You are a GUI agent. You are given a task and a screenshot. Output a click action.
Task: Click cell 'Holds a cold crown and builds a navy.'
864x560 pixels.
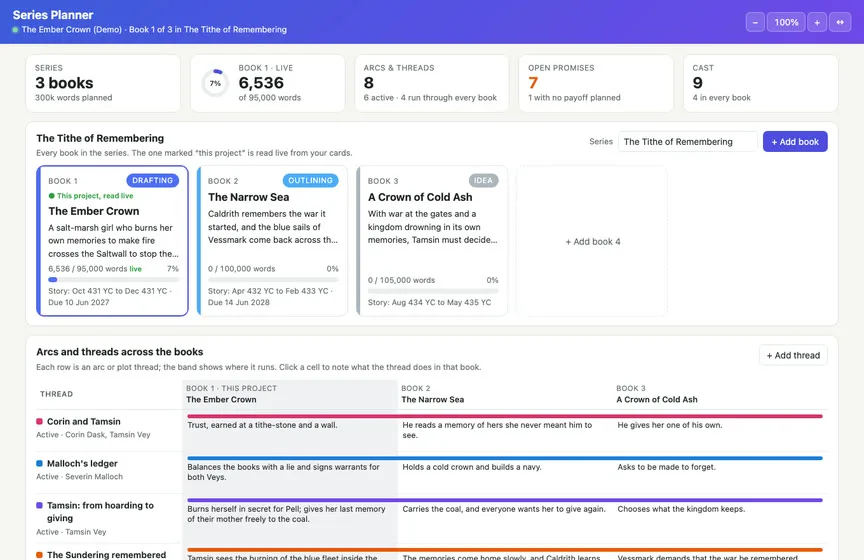[x=505, y=472]
